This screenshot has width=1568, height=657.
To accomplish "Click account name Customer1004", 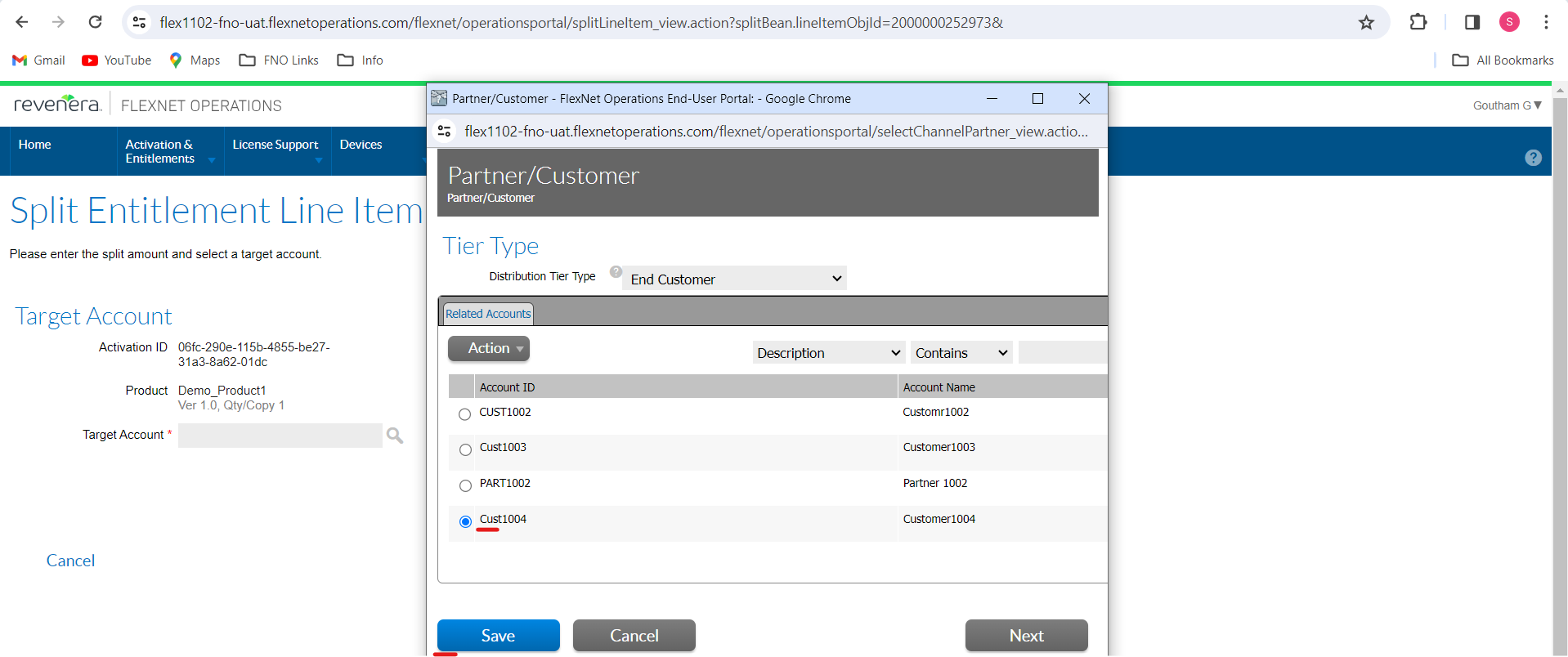I will point(939,519).
